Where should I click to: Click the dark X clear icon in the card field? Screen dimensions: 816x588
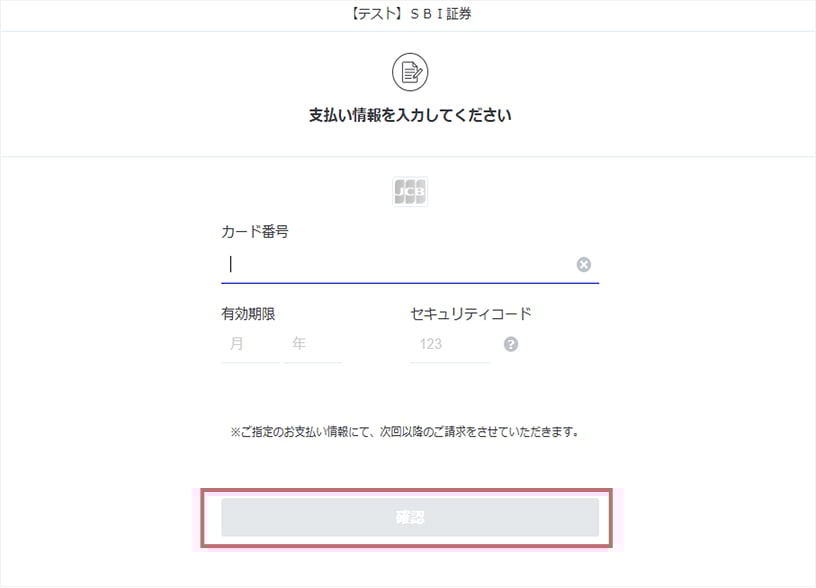583,264
